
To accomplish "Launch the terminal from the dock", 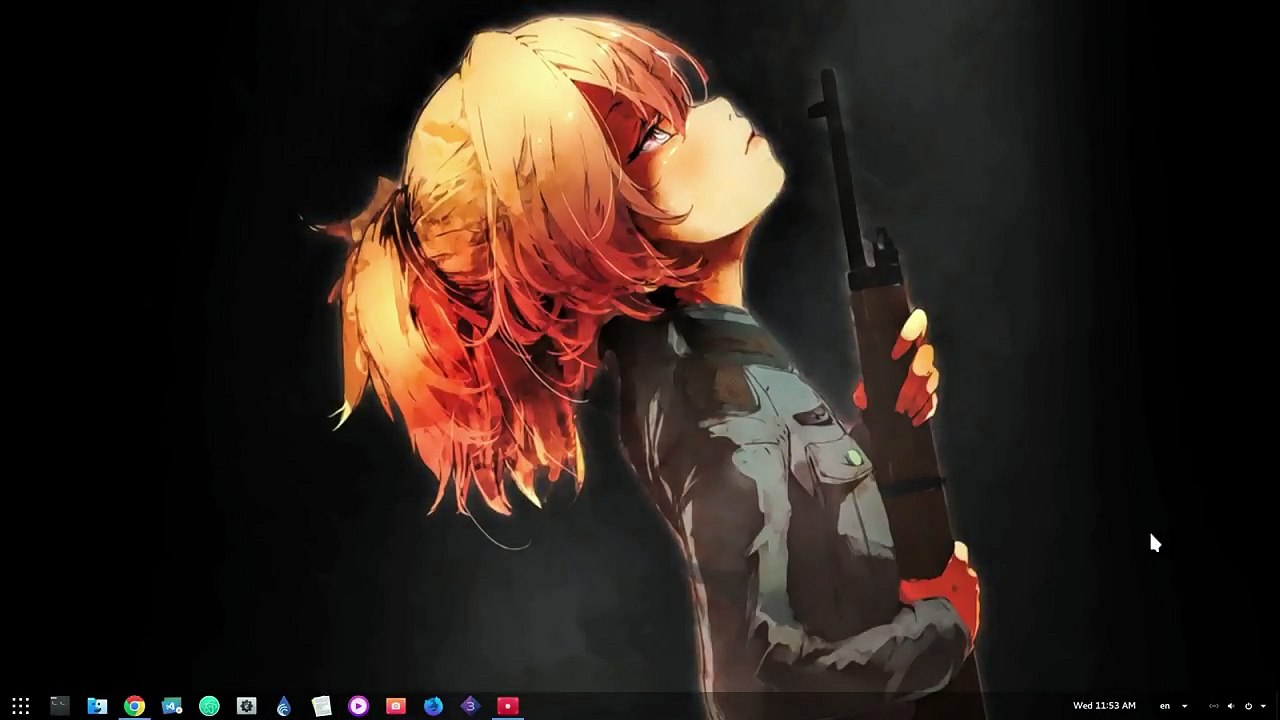I will click(x=60, y=706).
